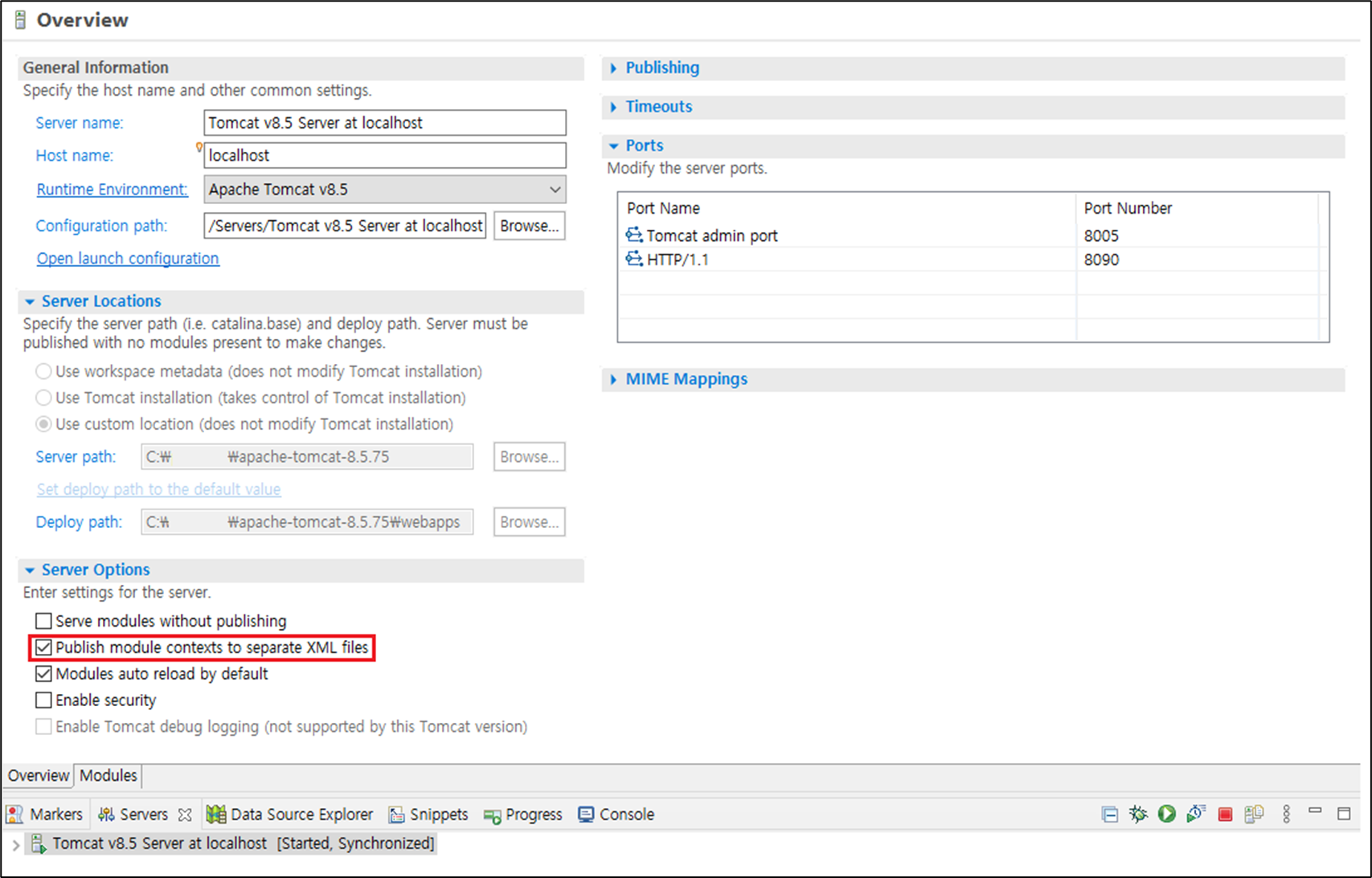Click the Data Source Explorer icon
The height and width of the screenshot is (878, 1372).
pyautogui.click(x=215, y=815)
